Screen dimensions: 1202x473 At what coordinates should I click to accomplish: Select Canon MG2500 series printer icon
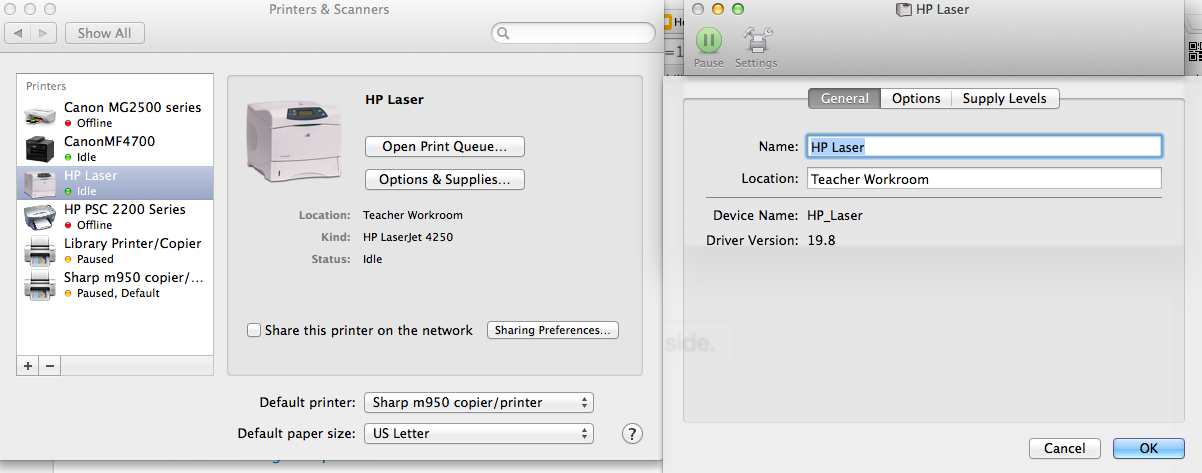point(40,114)
